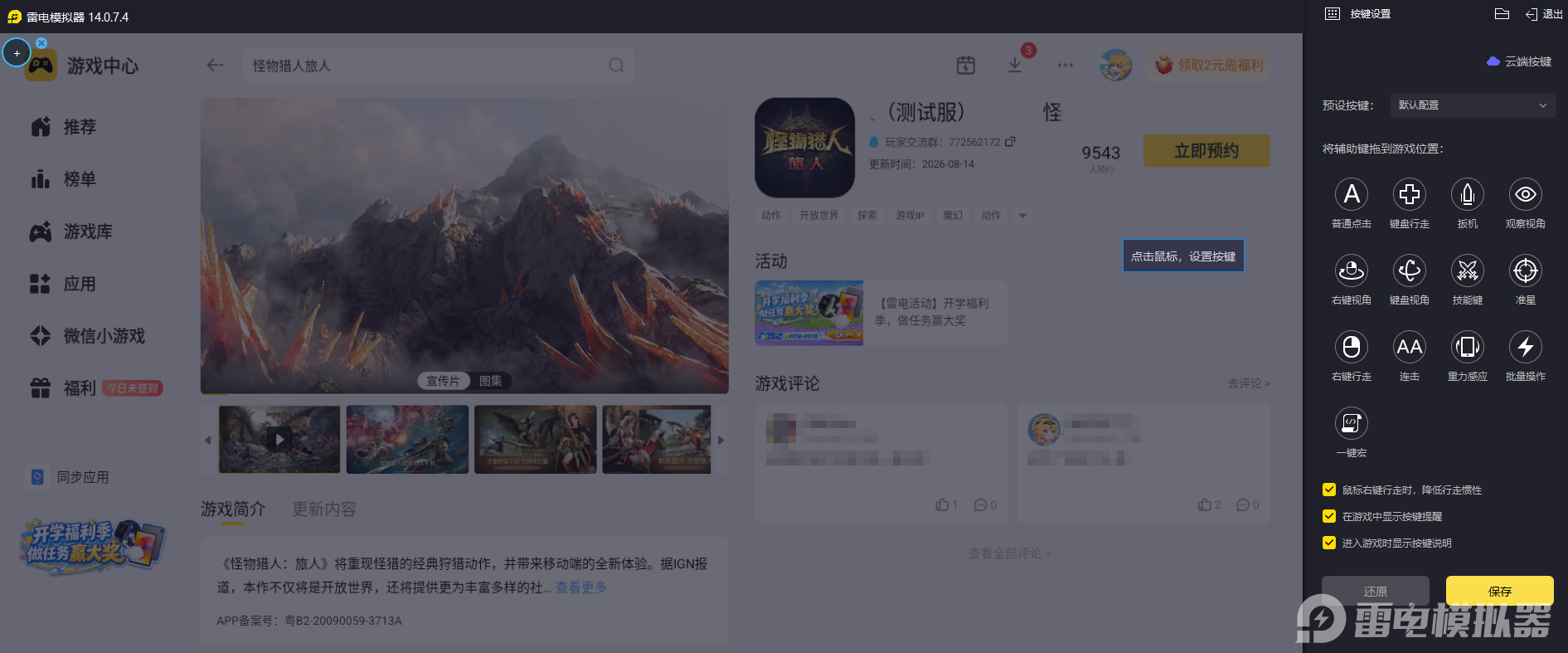
Task: Choose the 观察视角 eye icon
Action: (x=1525, y=194)
